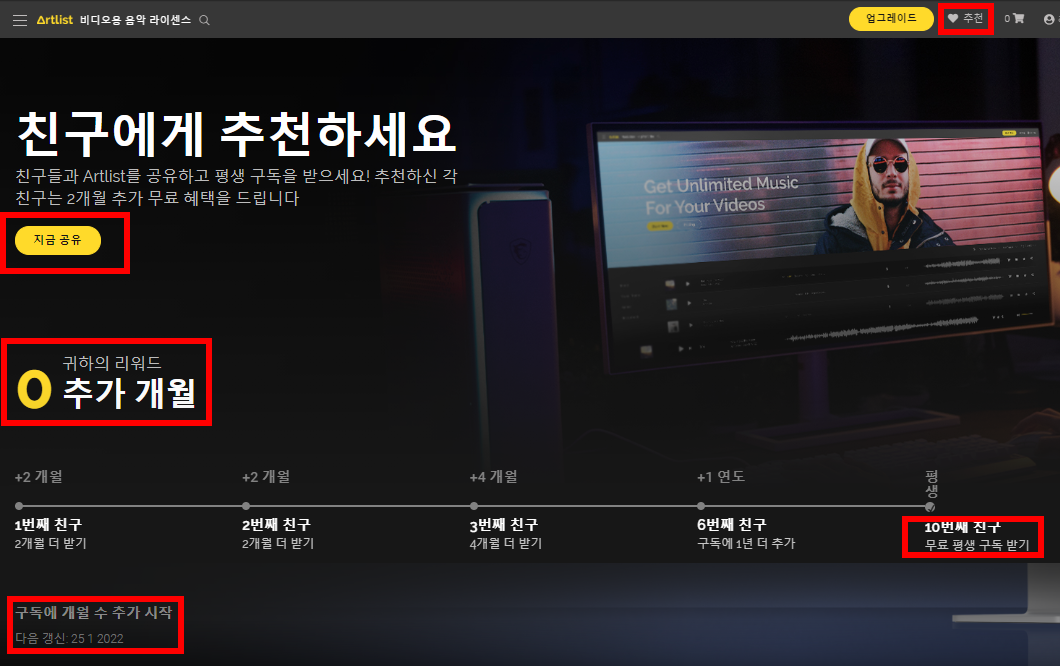1060x666 pixels.
Task: Click the 지금 공유 button
Action: click(x=58, y=240)
